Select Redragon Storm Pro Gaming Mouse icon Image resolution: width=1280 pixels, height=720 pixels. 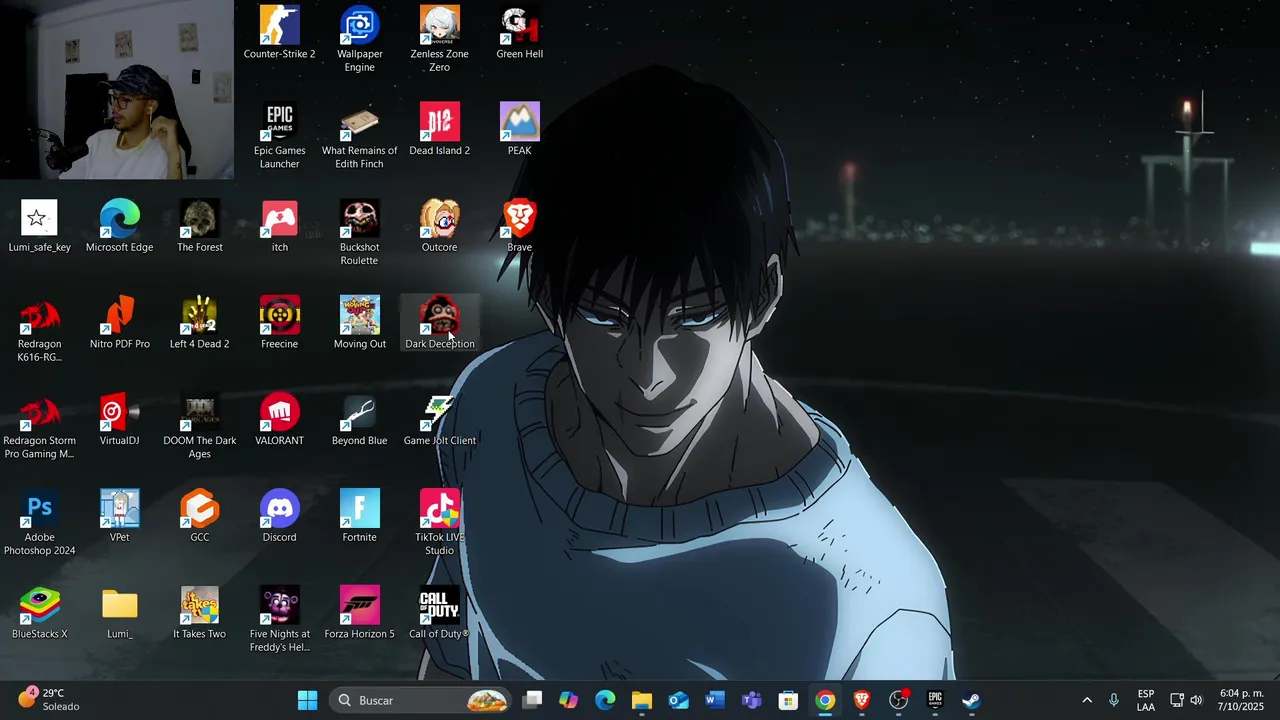tap(39, 426)
